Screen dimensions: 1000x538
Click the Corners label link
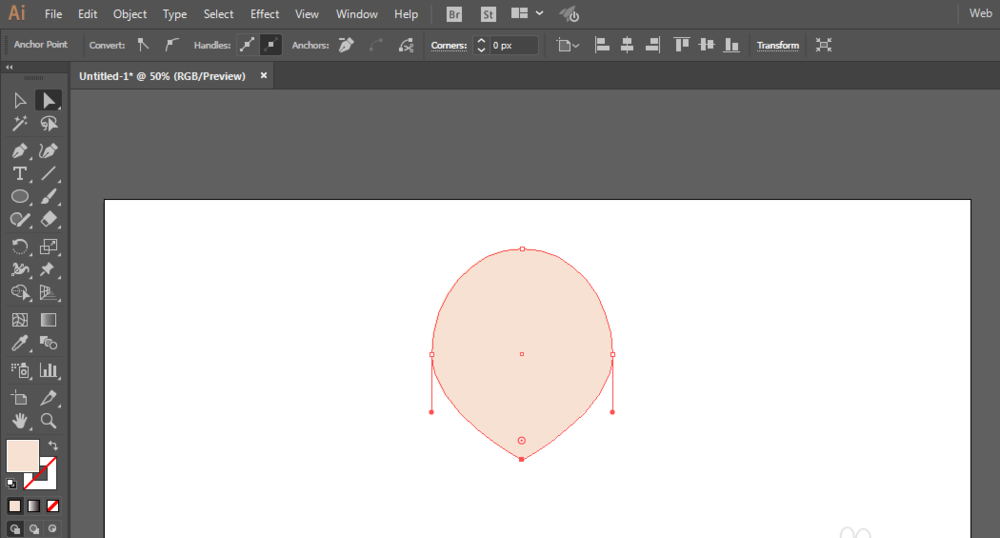click(448, 45)
